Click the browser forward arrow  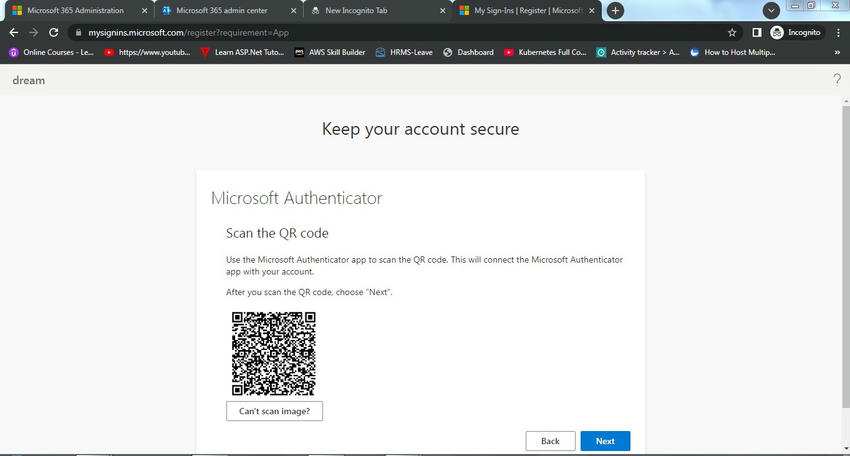(x=34, y=33)
